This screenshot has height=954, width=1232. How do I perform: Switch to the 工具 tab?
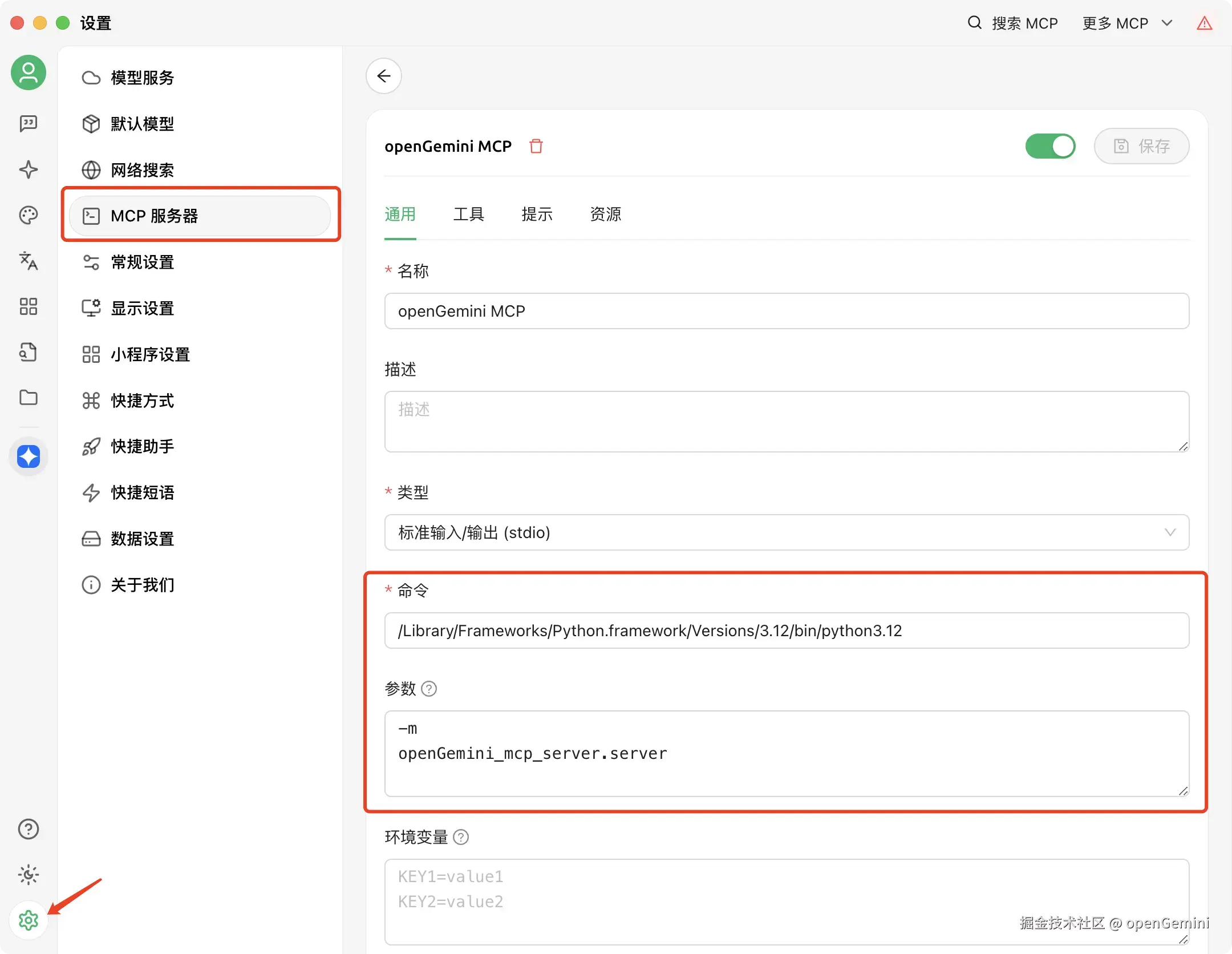pos(468,215)
